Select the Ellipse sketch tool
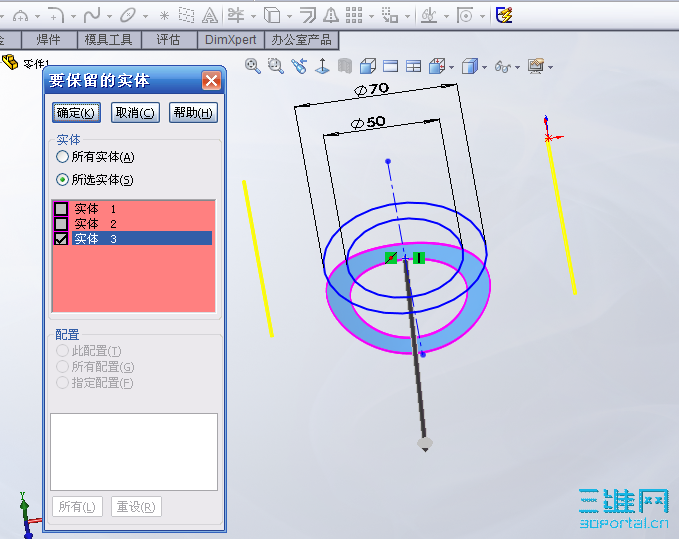Screen dimensions: 679x539 pyautogui.click(x=128, y=16)
